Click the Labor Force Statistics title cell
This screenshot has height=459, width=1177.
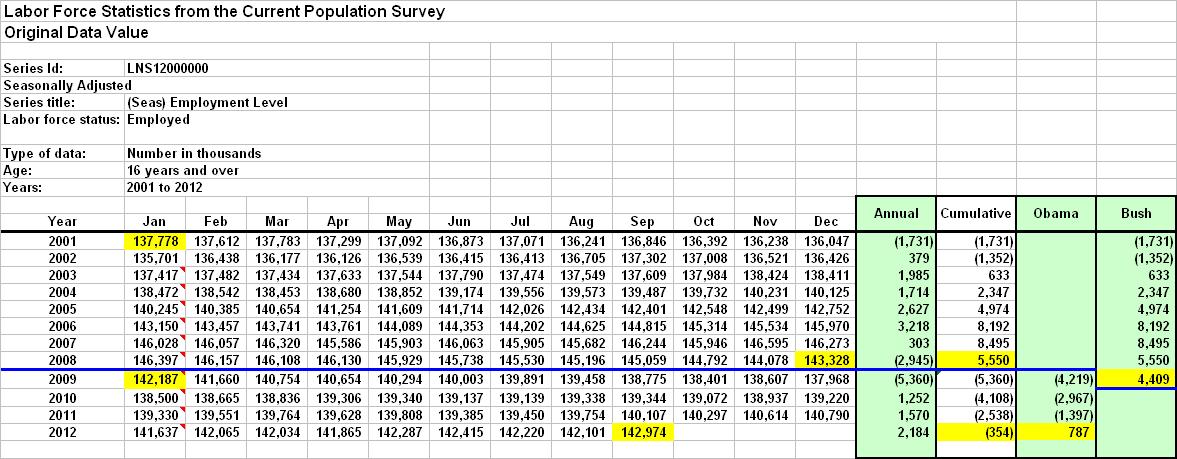[x=225, y=12]
